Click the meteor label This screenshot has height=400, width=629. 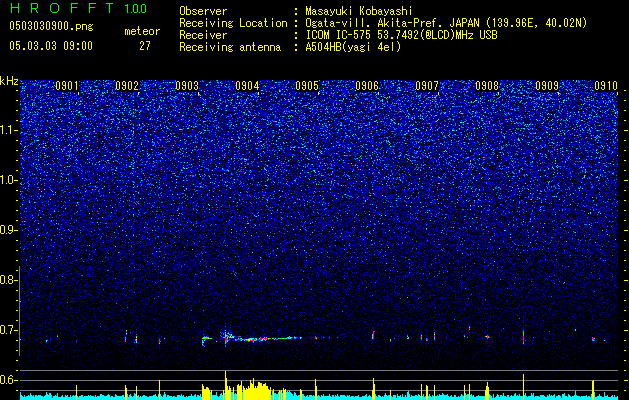(x=142, y=31)
